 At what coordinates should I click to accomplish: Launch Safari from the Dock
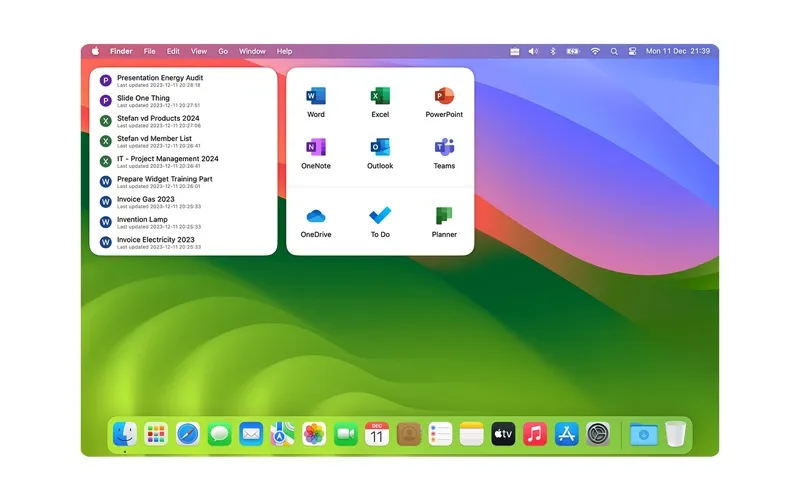188,434
